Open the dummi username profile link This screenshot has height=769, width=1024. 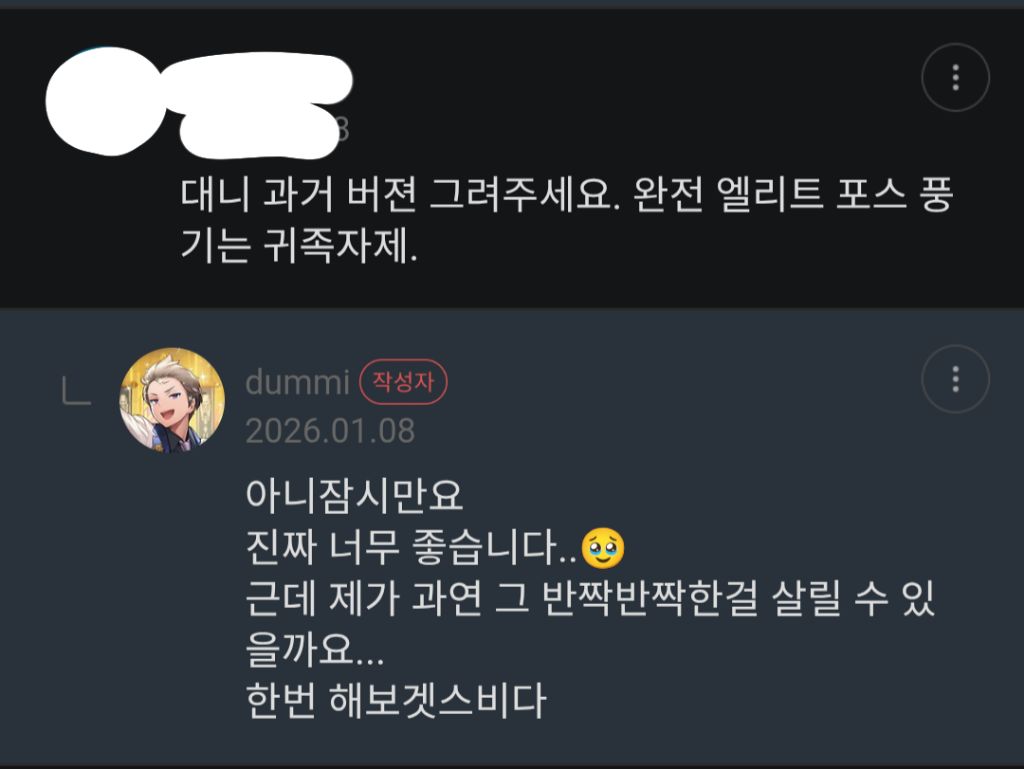pos(298,382)
